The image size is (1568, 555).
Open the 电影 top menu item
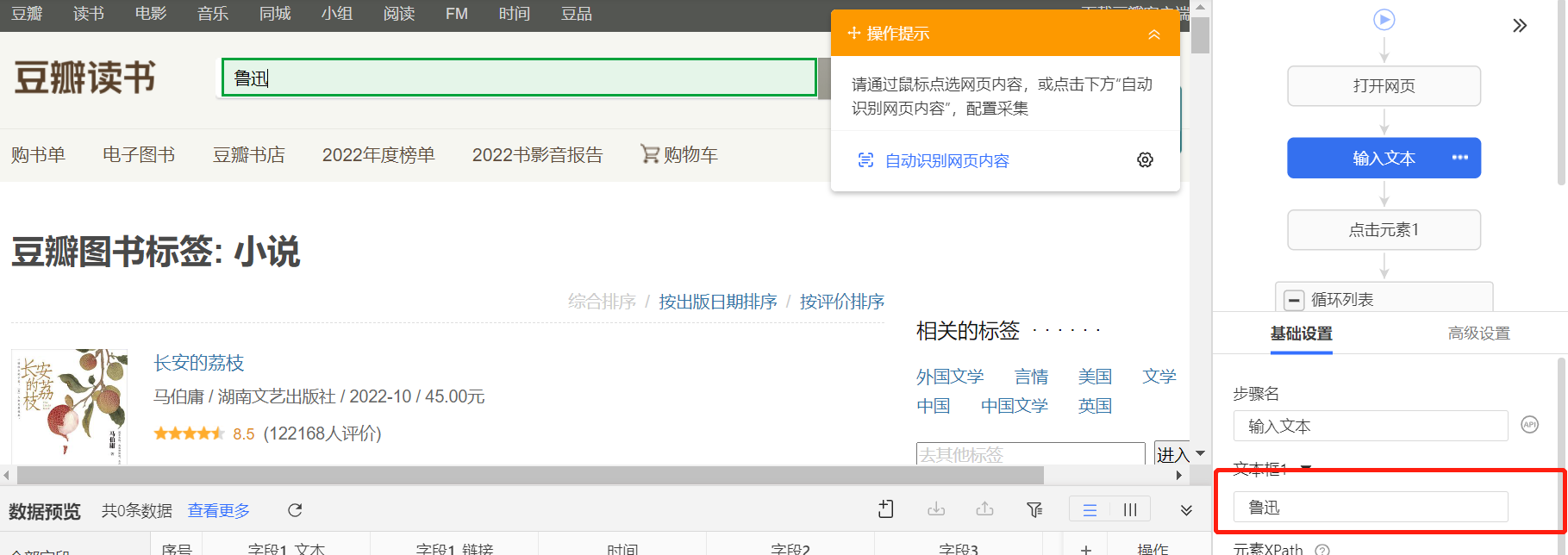coord(151,14)
